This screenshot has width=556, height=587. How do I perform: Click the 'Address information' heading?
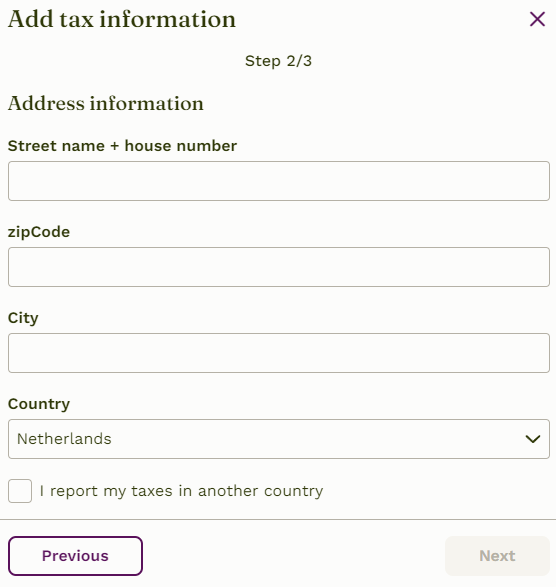(106, 103)
